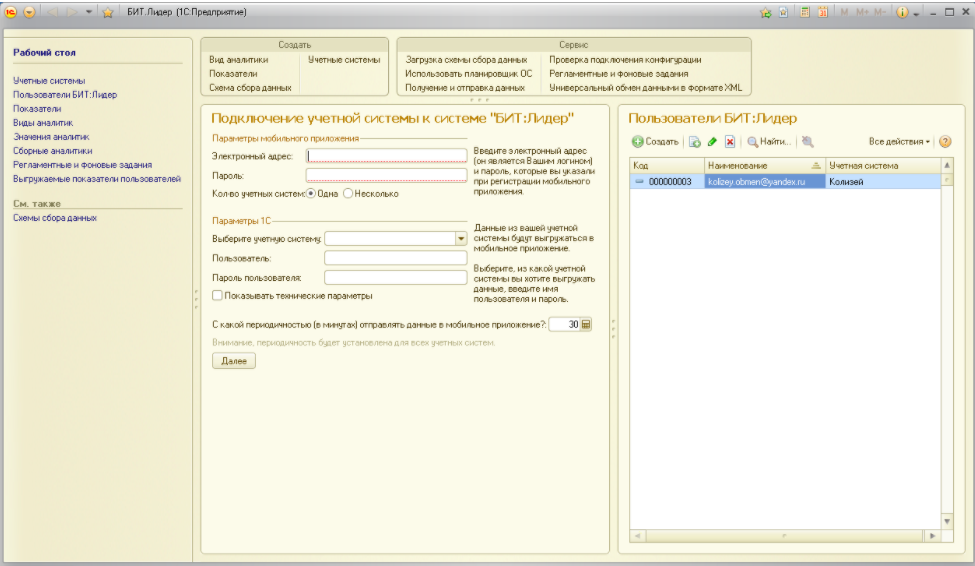Screen dimensions: 975x566
Task: Open Показатели in left sidebar
Action: (37, 109)
